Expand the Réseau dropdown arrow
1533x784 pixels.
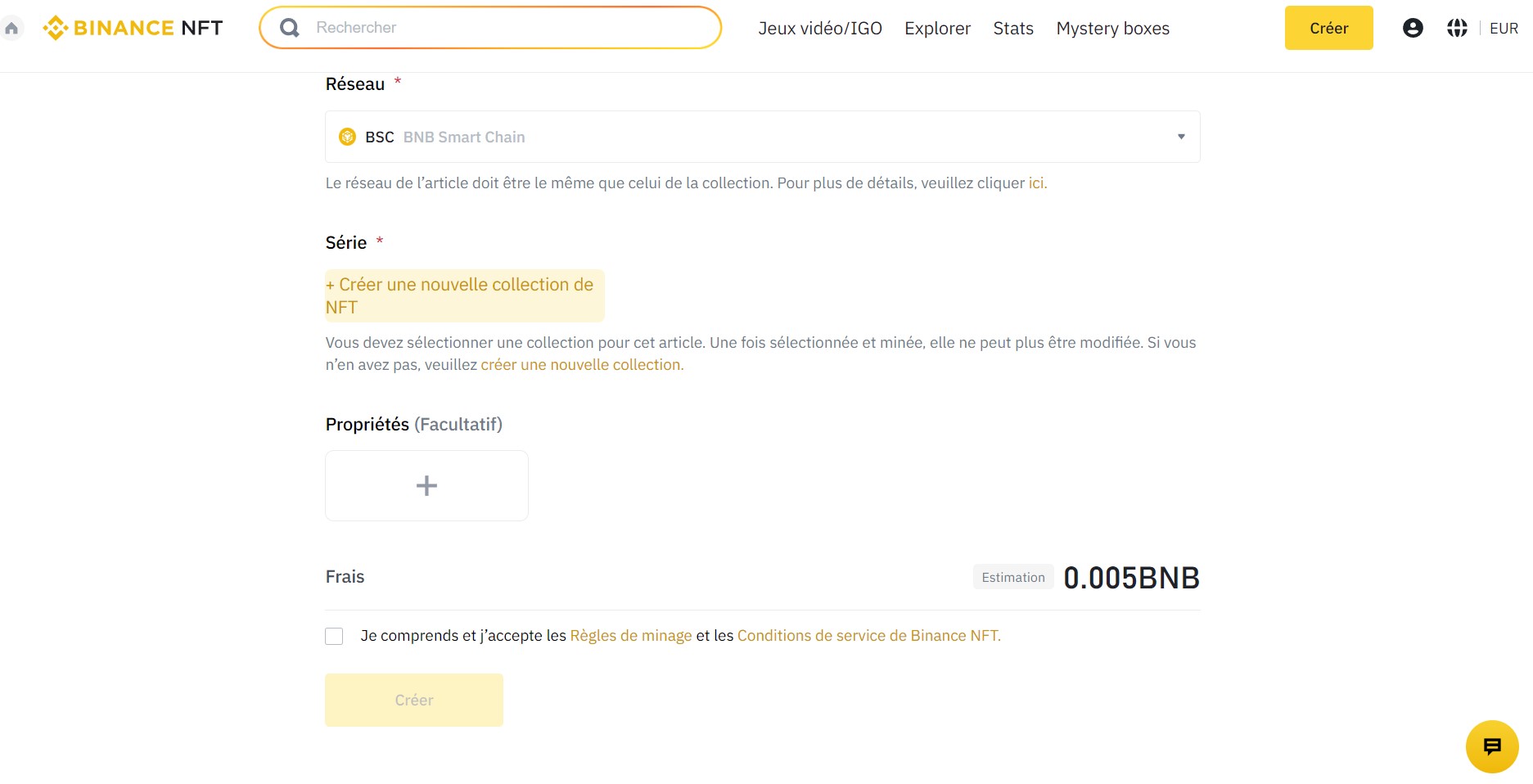[x=1180, y=137]
